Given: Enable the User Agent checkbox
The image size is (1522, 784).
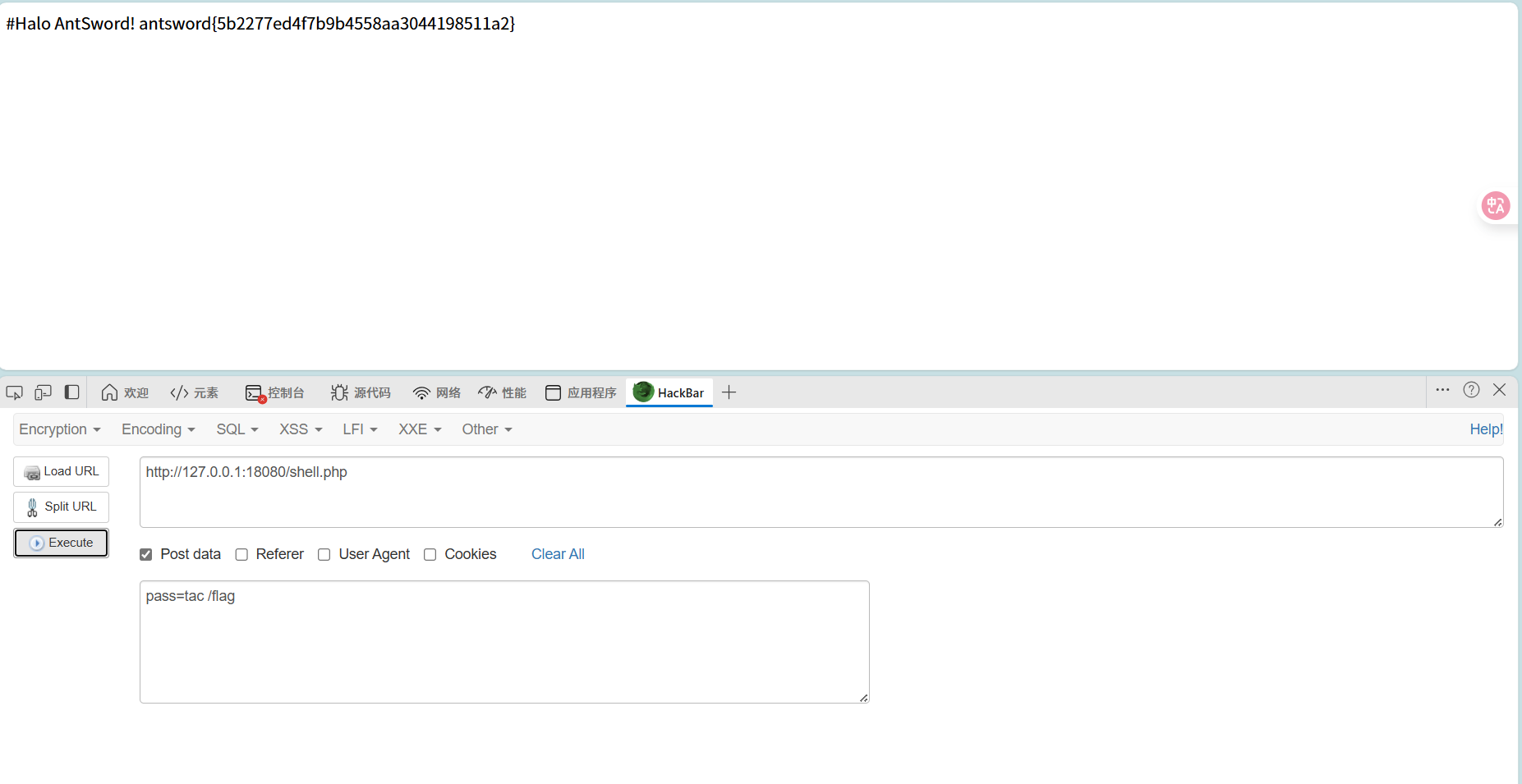Looking at the screenshot, I should click(324, 555).
